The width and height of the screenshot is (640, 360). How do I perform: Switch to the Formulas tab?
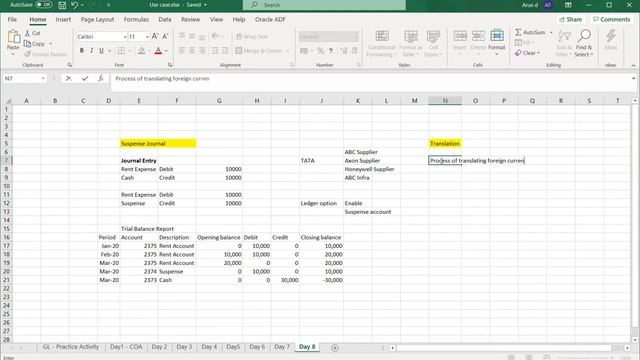[136, 19]
